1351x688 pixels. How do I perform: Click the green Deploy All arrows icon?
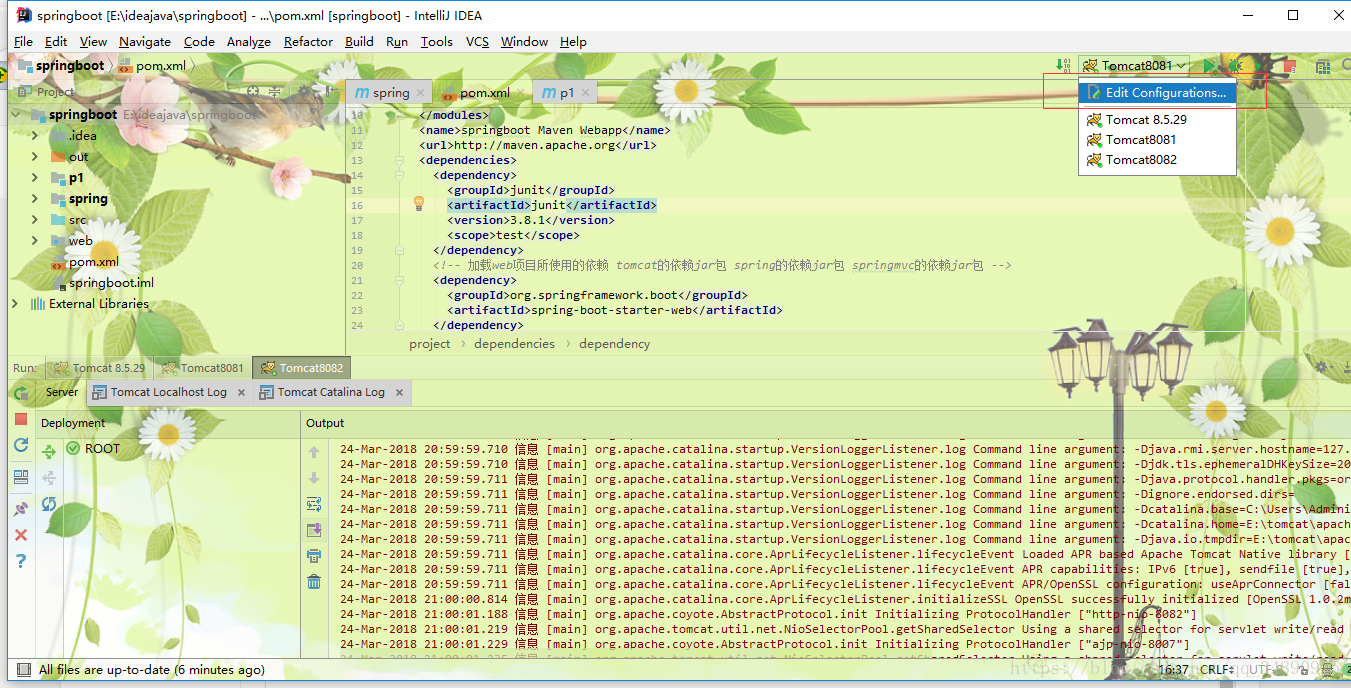pos(49,452)
